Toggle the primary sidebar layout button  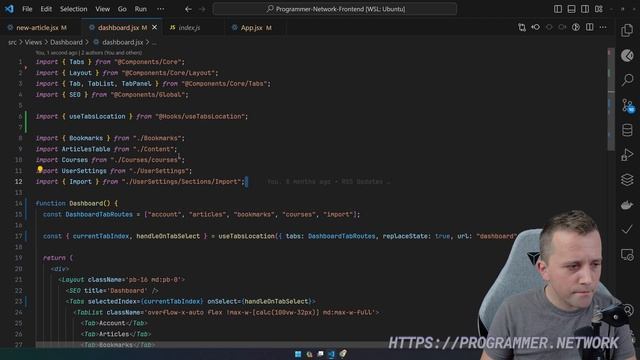point(558,9)
